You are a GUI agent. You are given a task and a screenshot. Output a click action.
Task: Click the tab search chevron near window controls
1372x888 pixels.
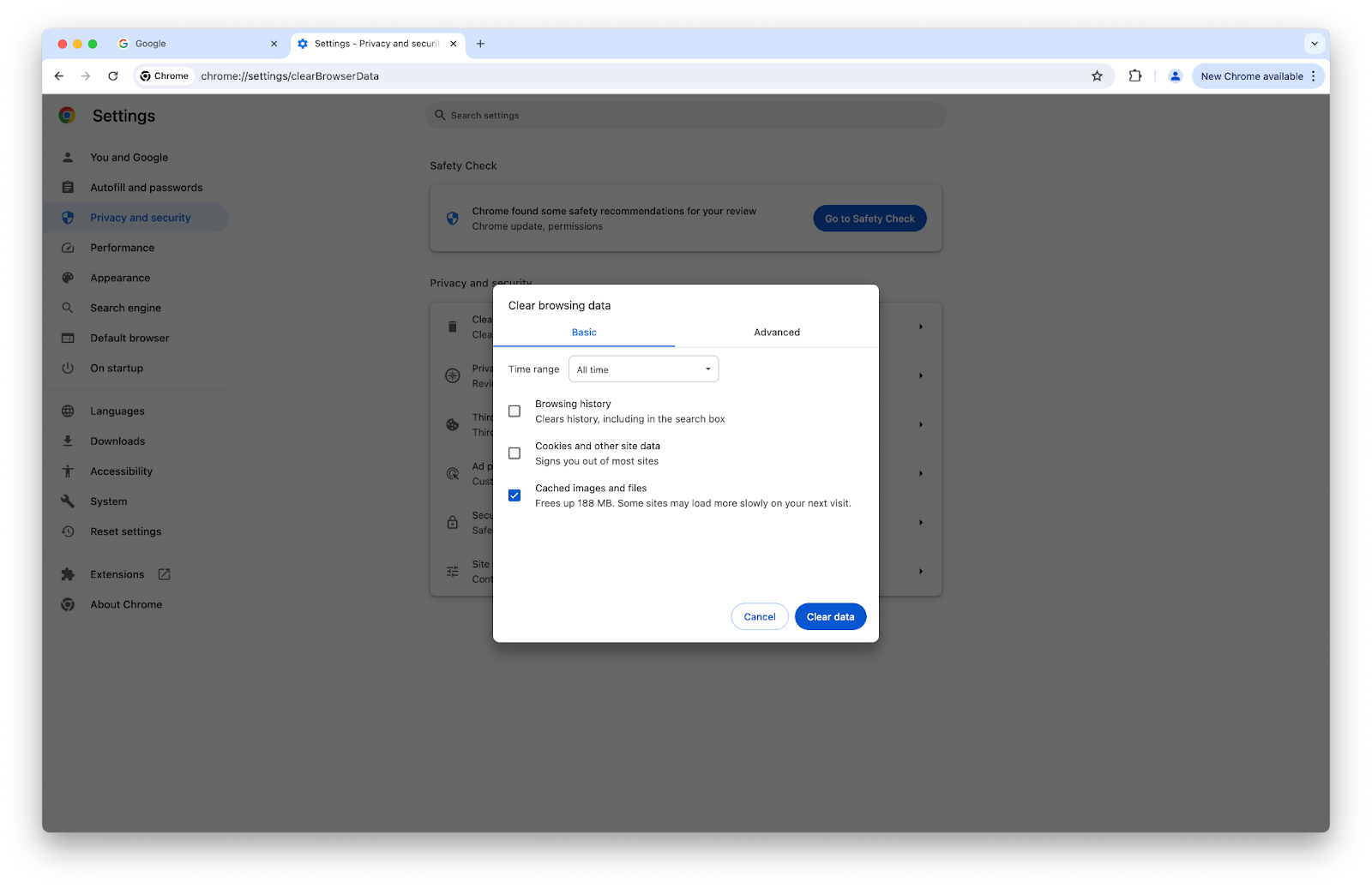click(x=1313, y=43)
